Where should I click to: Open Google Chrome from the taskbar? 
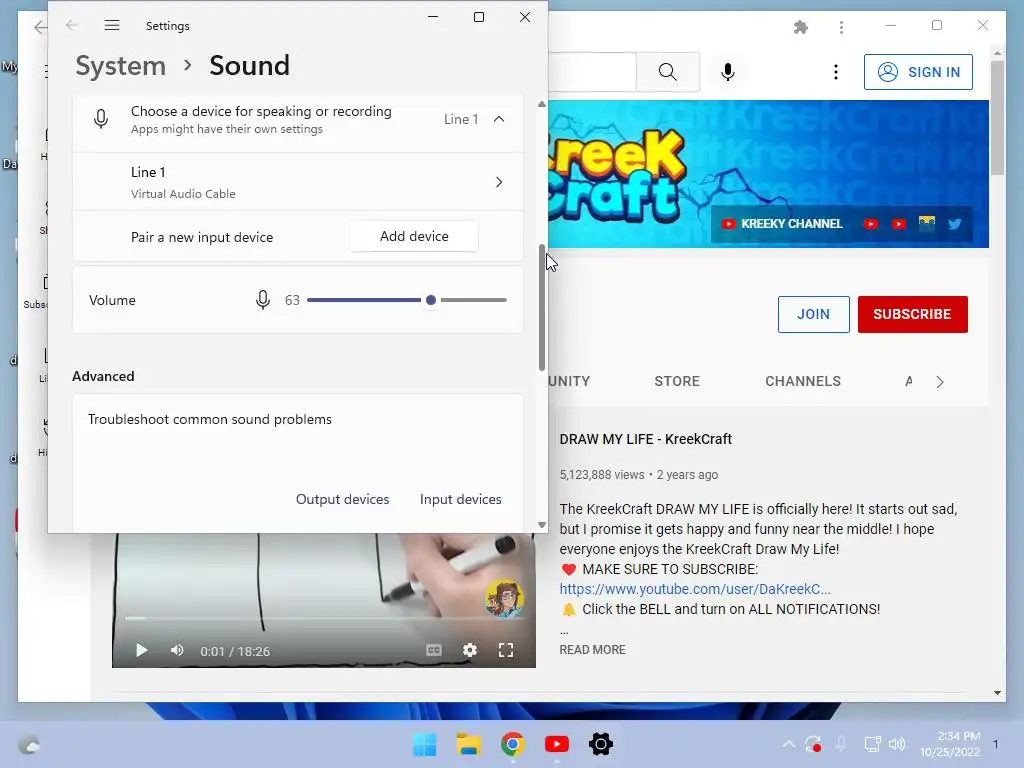tap(513, 744)
